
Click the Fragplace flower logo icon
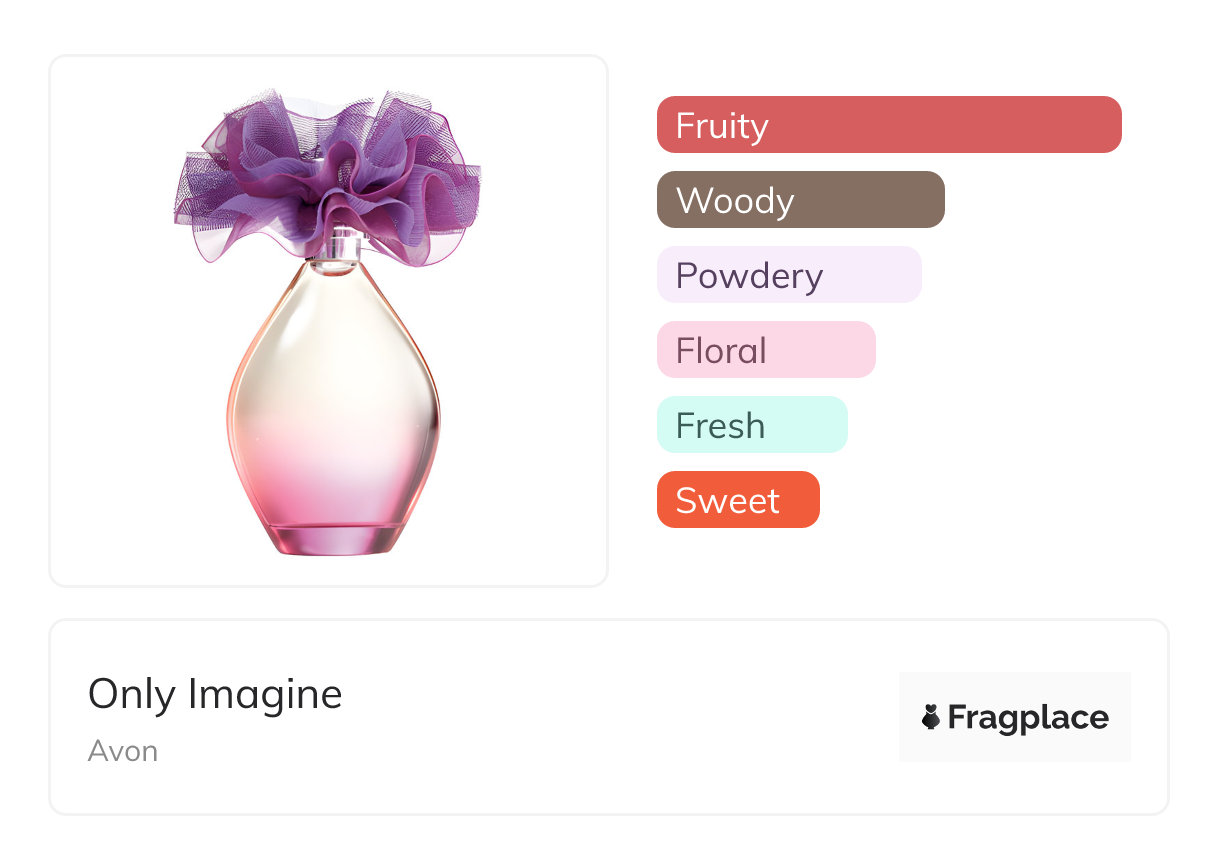click(931, 717)
